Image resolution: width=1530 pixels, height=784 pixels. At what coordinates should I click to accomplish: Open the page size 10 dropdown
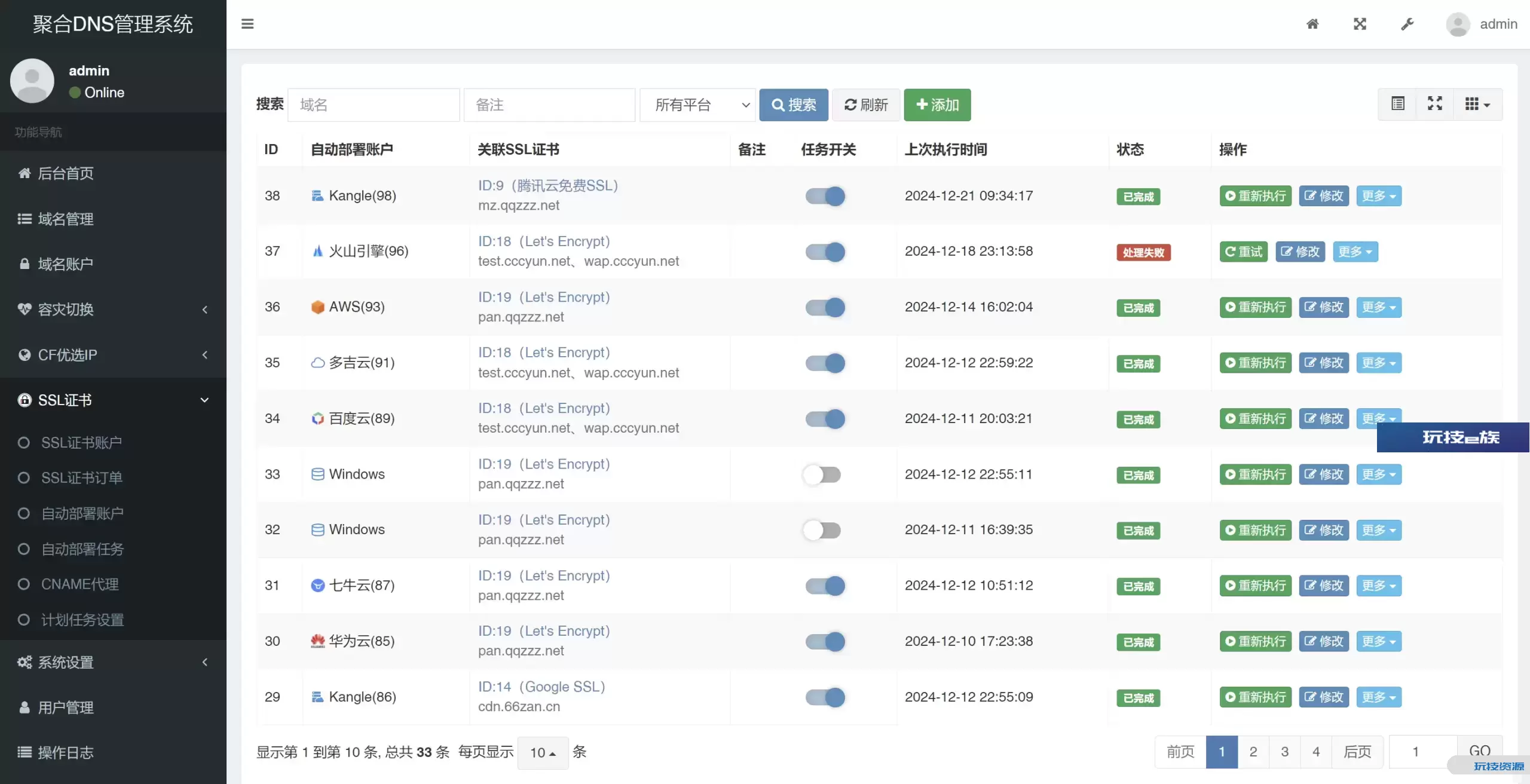pos(543,752)
